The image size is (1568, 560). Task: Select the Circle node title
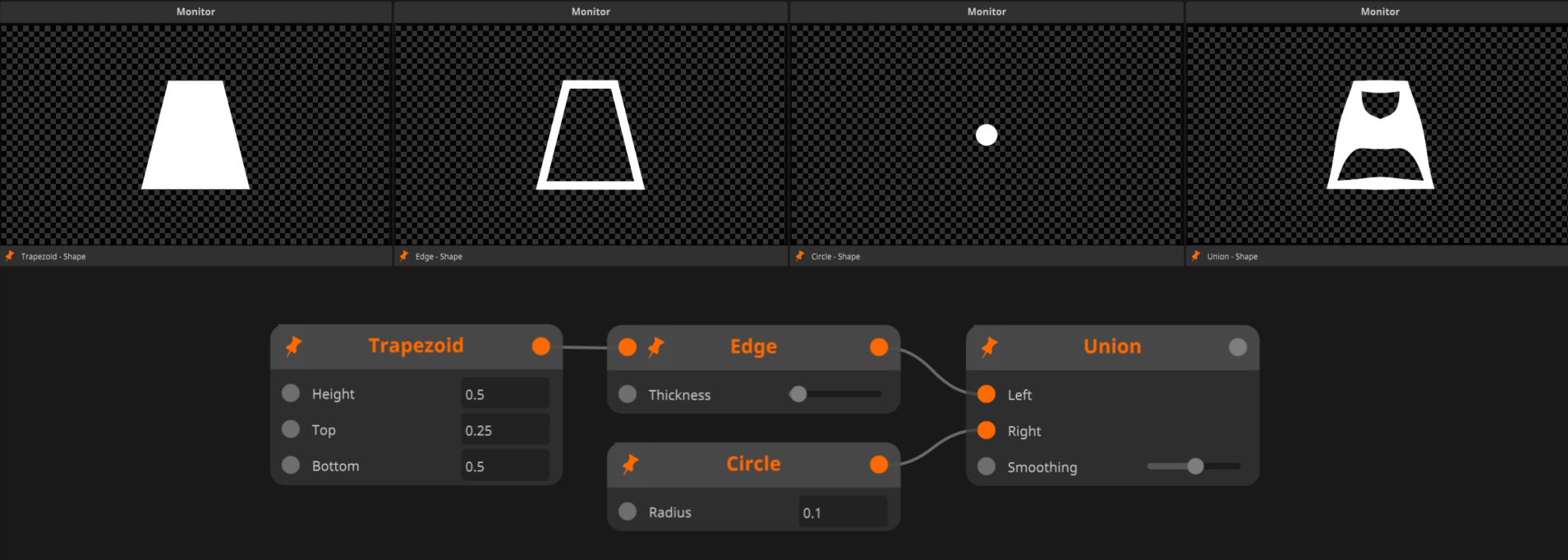(753, 464)
